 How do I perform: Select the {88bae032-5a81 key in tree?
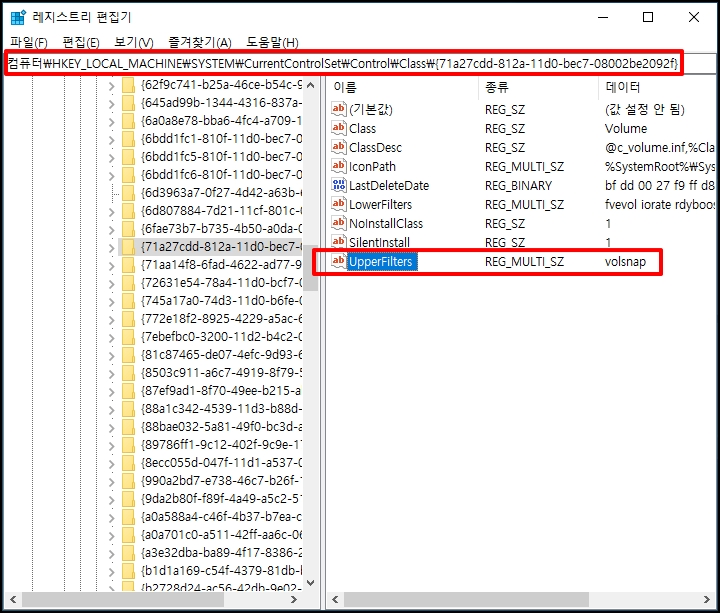pyautogui.click(x=221, y=427)
